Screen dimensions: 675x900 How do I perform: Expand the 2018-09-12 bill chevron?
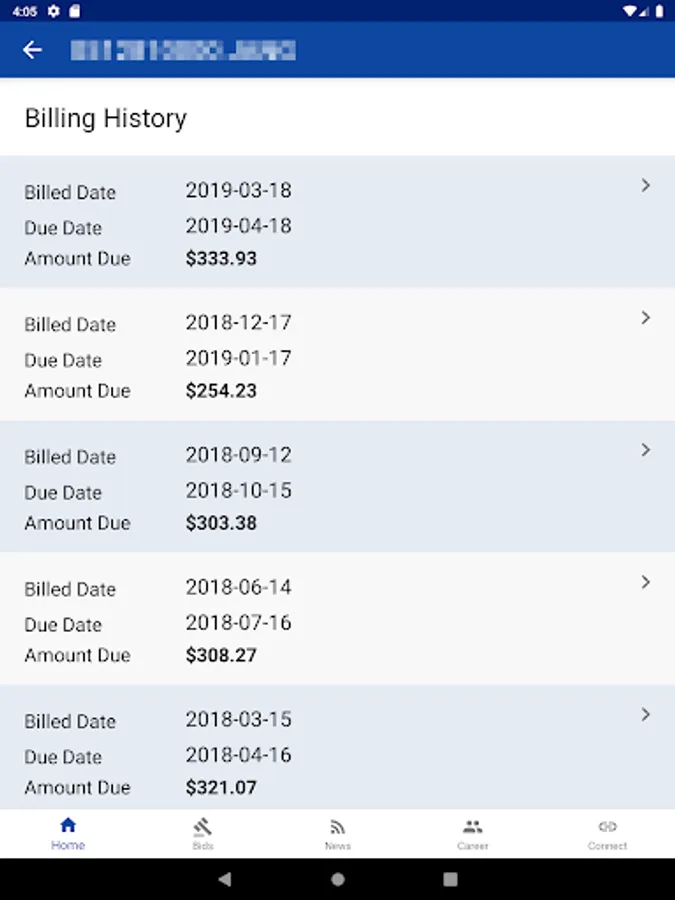click(646, 450)
